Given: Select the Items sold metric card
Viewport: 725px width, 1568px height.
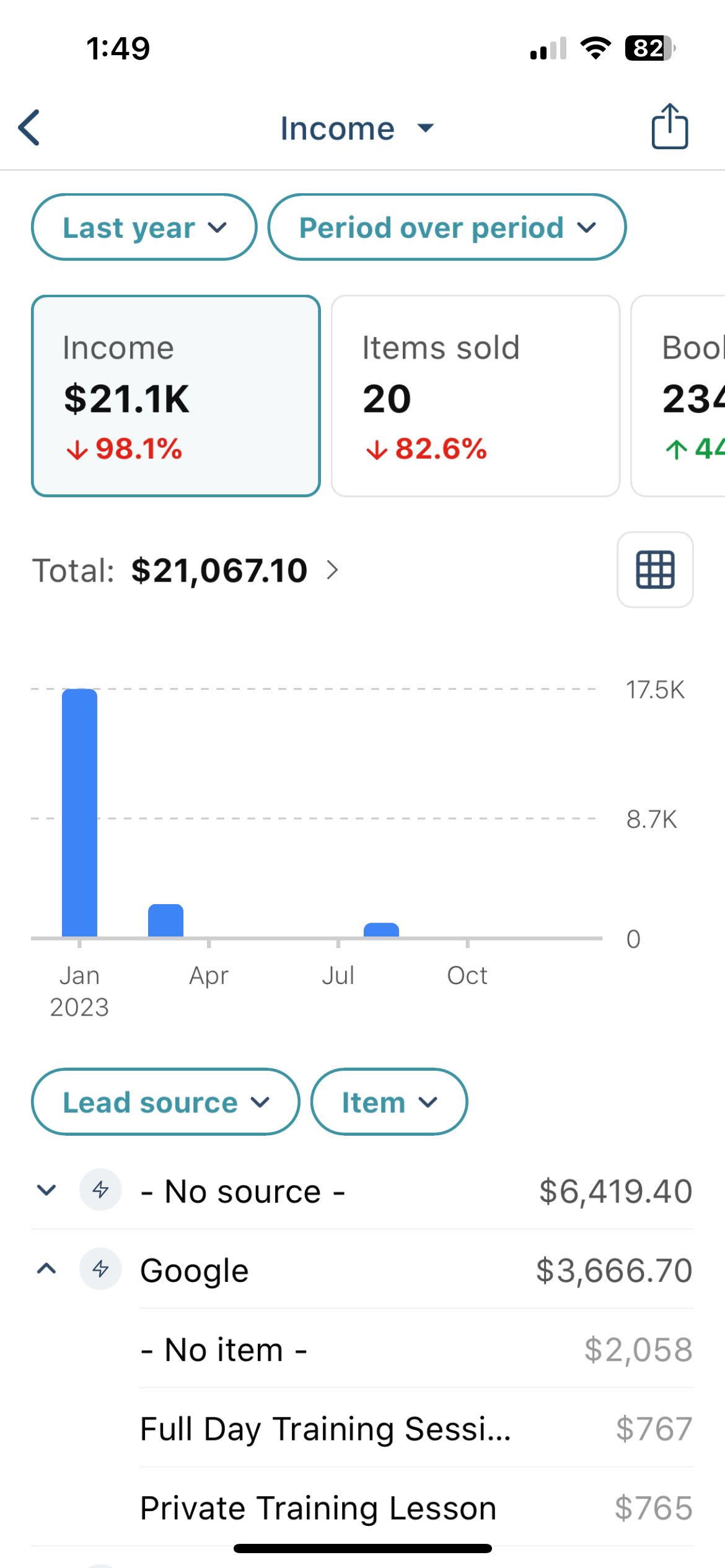Looking at the screenshot, I should click(475, 396).
